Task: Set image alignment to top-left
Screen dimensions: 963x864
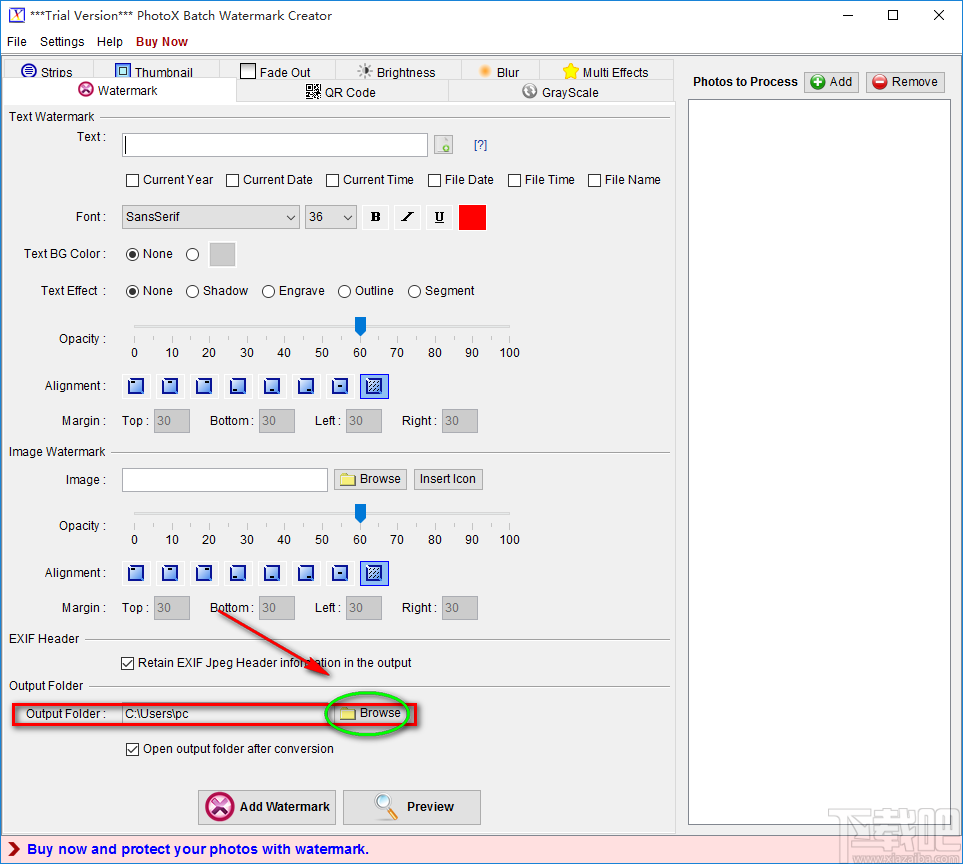Action: pos(136,573)
